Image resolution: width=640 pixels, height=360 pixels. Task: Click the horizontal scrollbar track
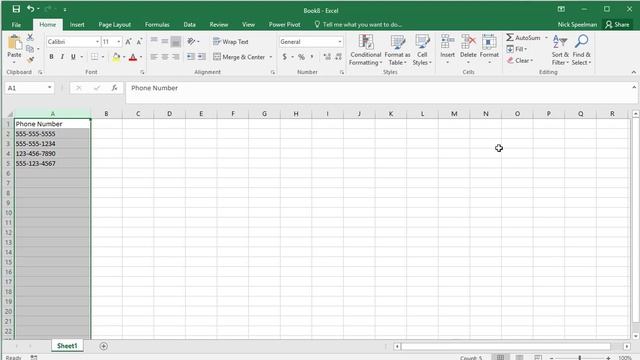coord(506,346)
